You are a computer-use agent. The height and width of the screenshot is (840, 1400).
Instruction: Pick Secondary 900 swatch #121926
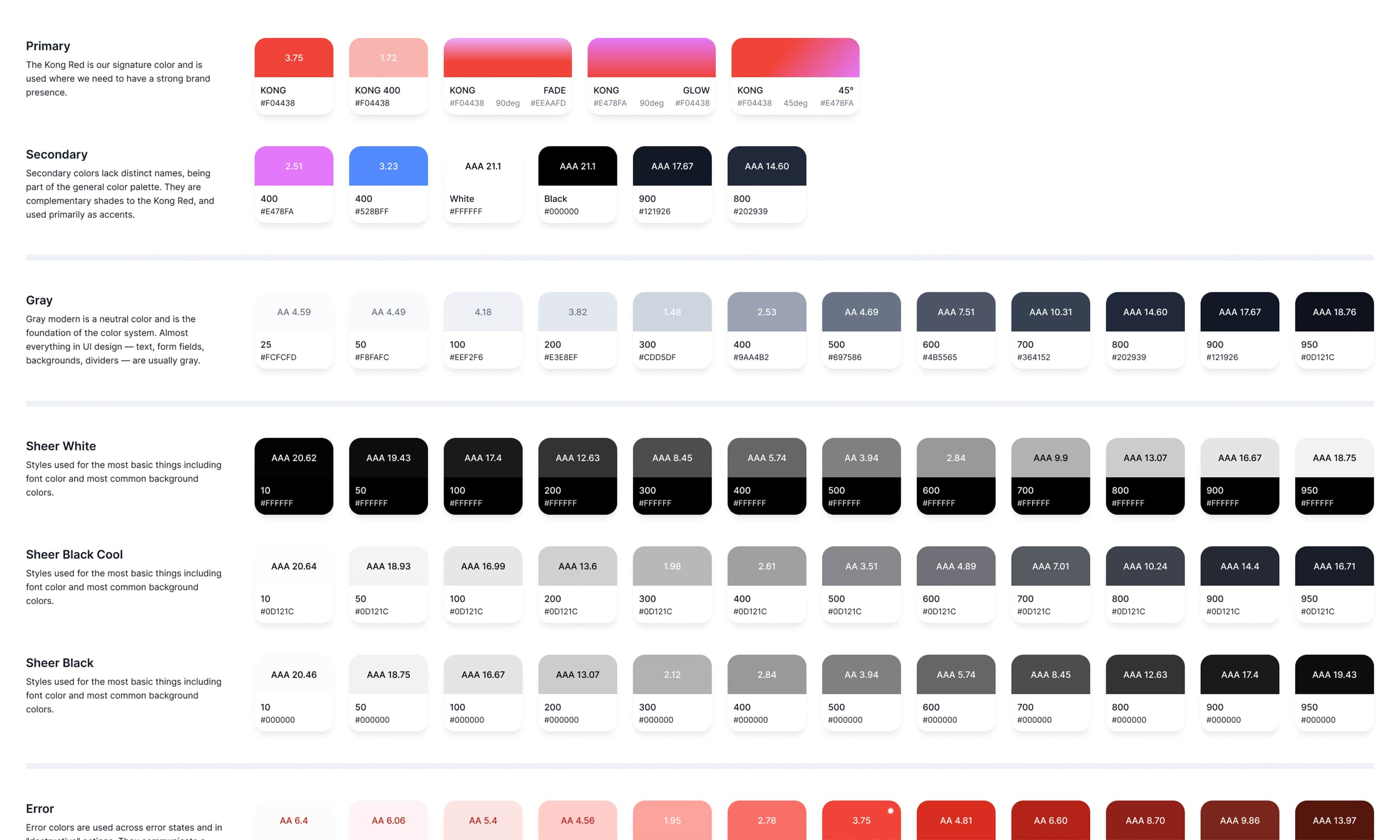click(x=672, y=185)
